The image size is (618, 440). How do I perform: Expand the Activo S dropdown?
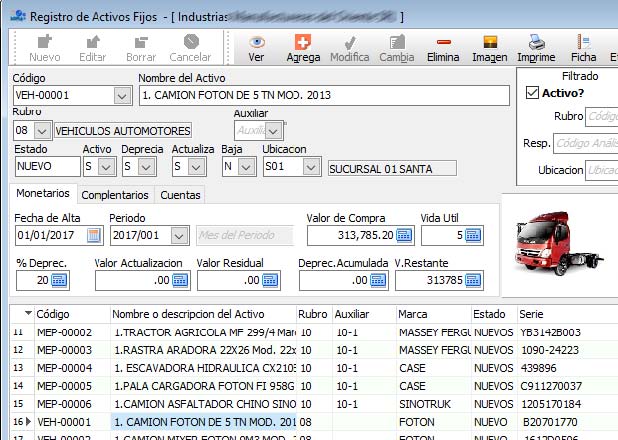click(106, 167)
